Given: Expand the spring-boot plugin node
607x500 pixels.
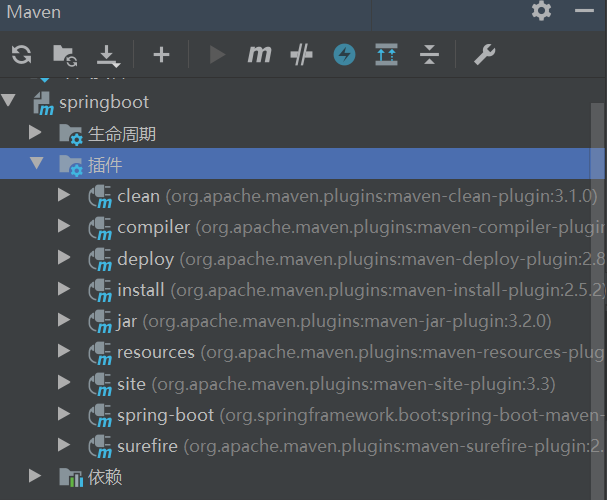Looking at the screenshot, I should (64, 414).
